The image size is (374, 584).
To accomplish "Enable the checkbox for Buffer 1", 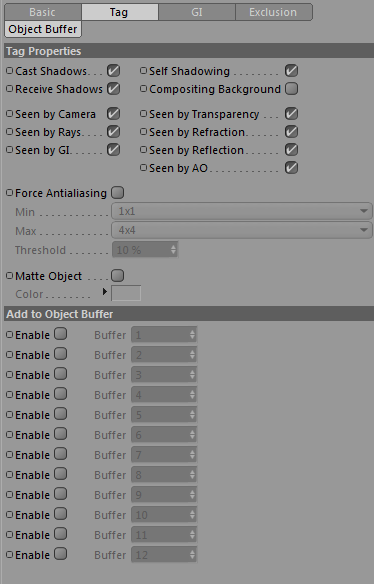I will point(60,334).
